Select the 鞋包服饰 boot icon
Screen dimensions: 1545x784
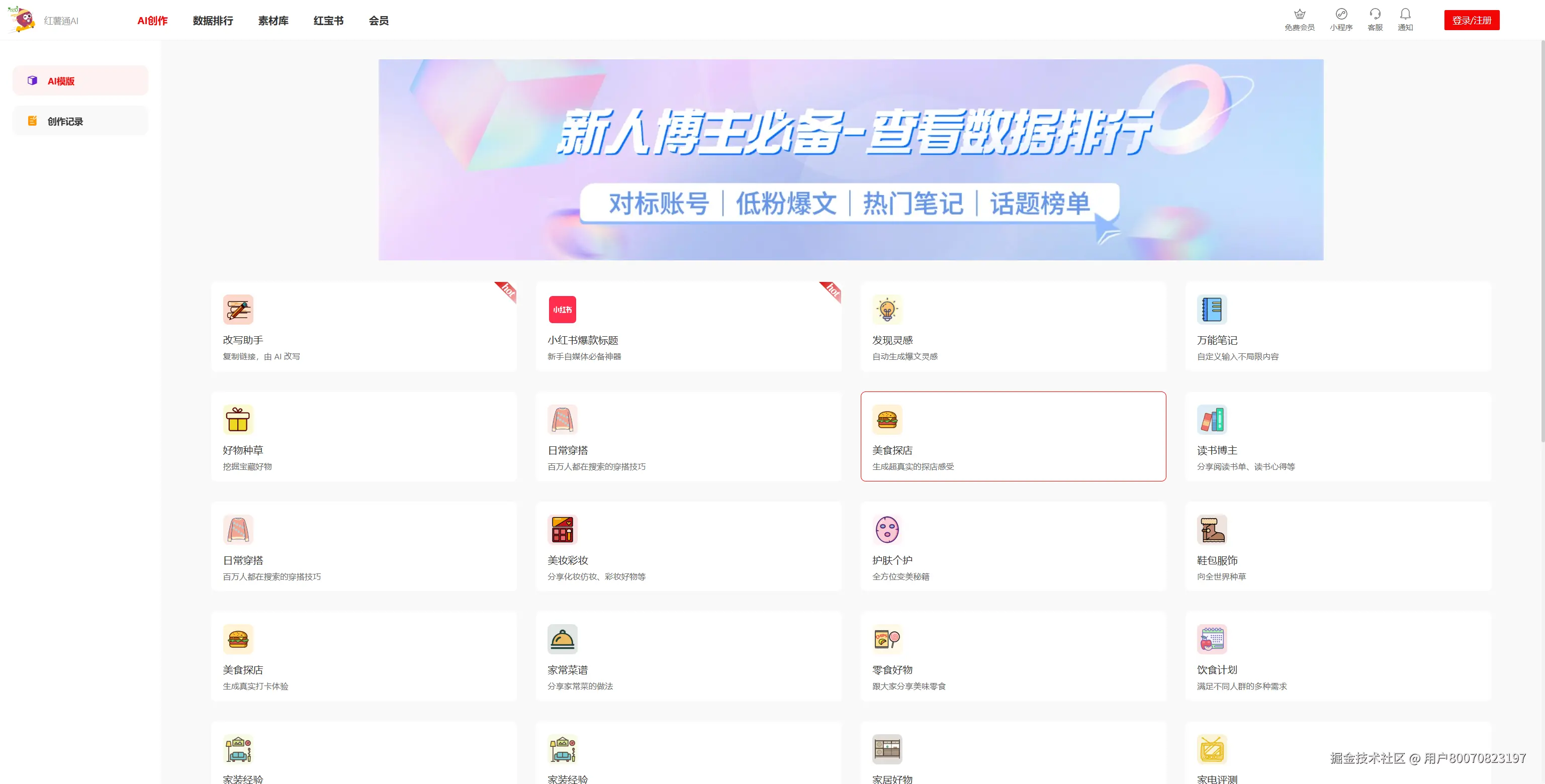pos(1212,530)
